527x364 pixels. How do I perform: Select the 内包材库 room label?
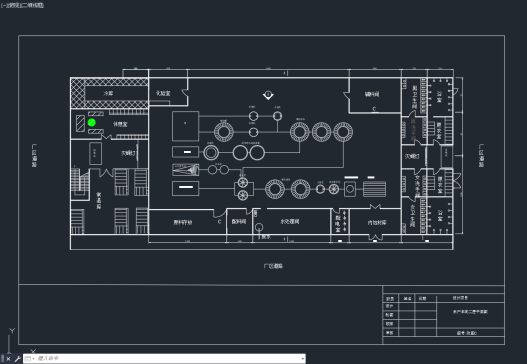377,223
